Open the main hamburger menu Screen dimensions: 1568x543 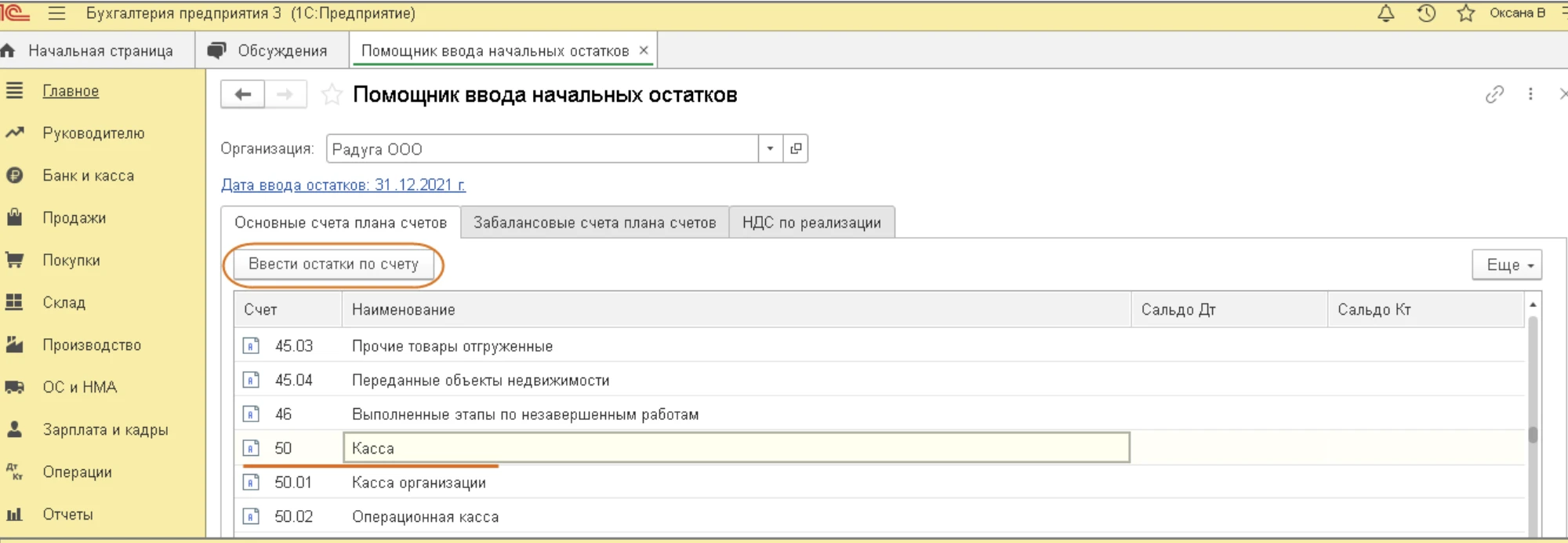tap(56, 13)
